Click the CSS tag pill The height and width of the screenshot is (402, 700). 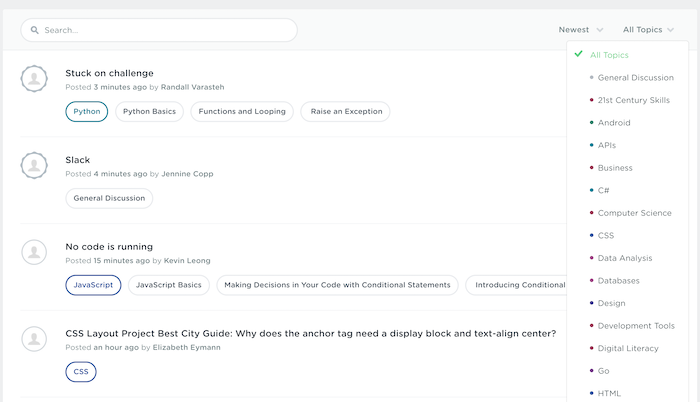(81, 372)
